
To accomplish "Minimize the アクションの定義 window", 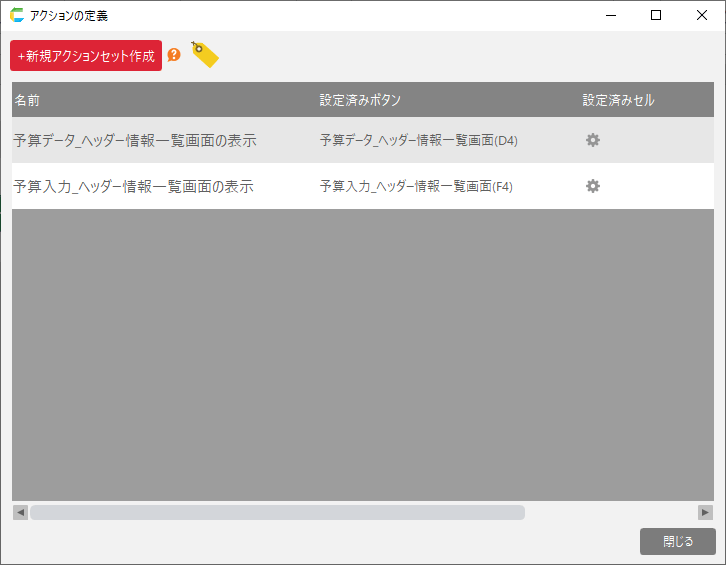I will 610,15.
